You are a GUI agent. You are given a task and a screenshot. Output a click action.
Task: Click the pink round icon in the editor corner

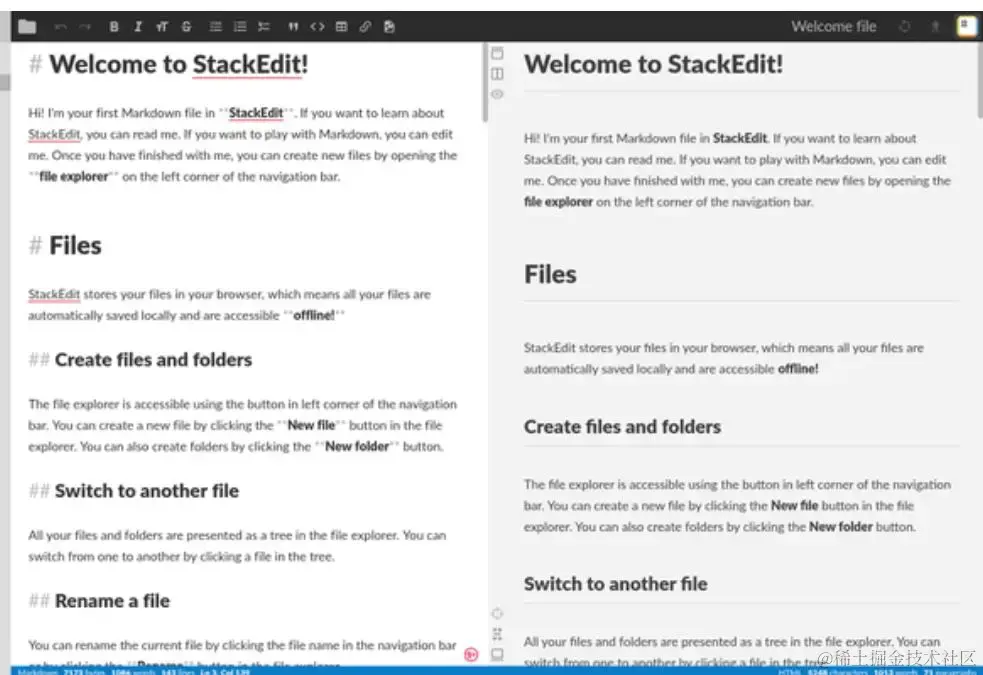pos(471,655)
